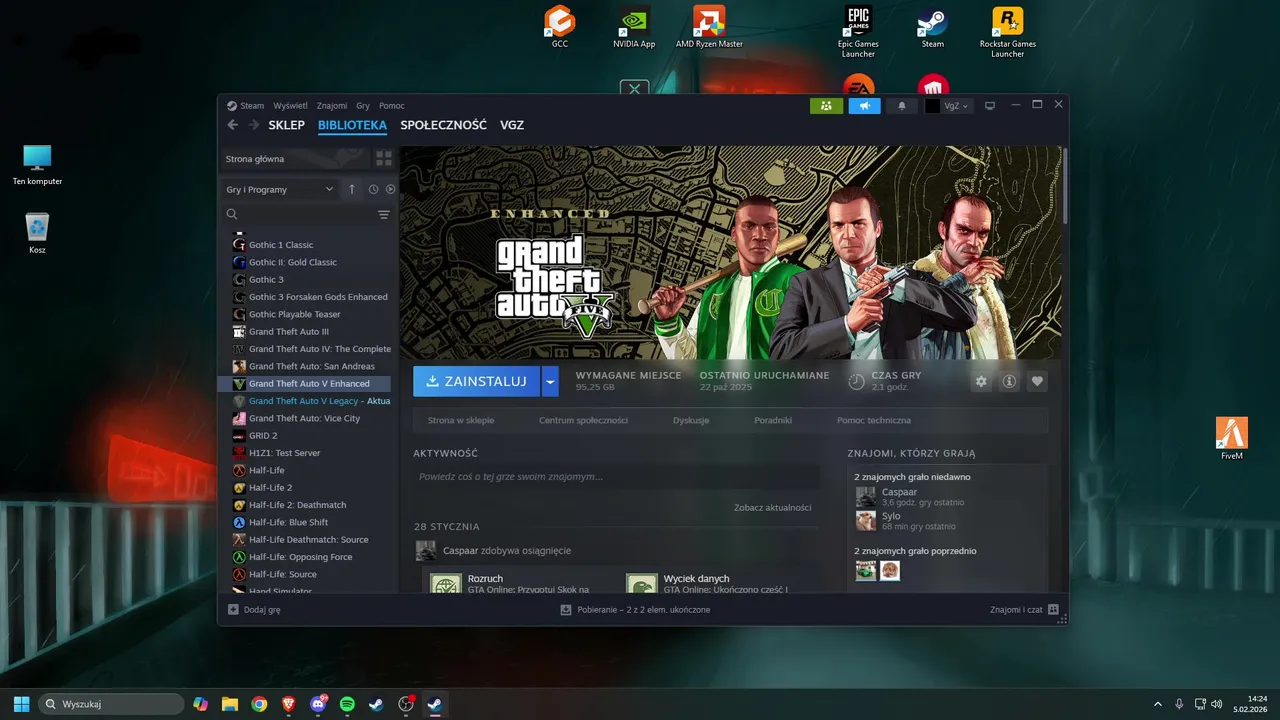Open Spotify from the taskbar

(347, 704)
